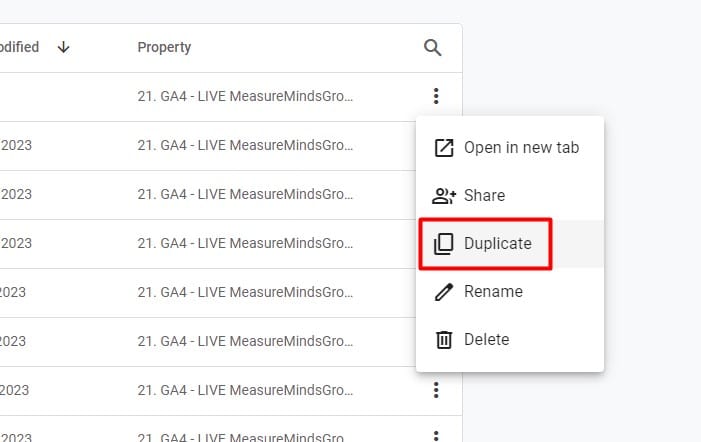
Task: Open the table search magnifier icon
Action: (432, 47)
